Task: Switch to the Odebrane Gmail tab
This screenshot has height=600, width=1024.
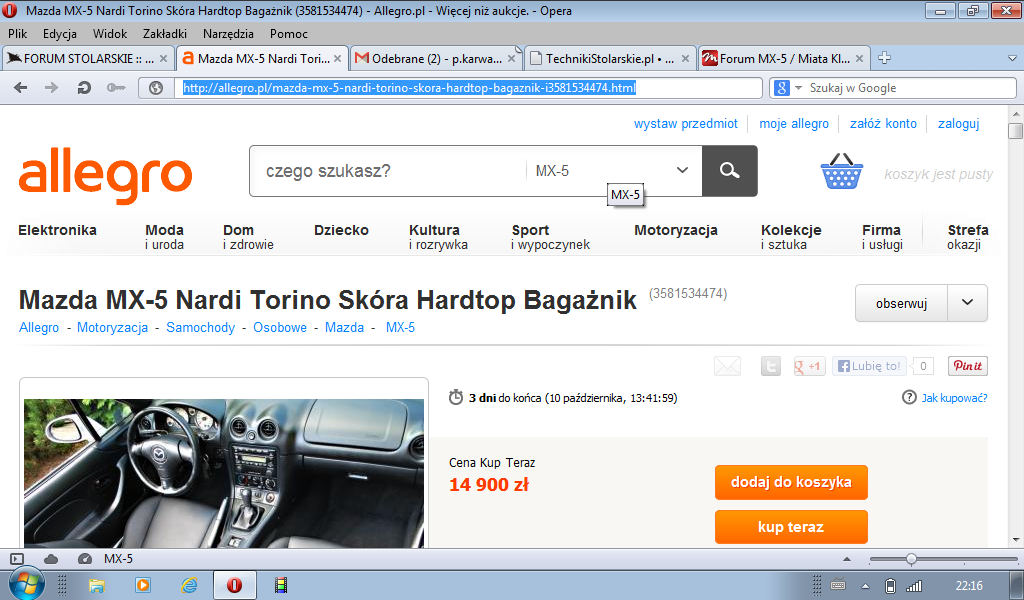Action: click(x=435, y=58)
